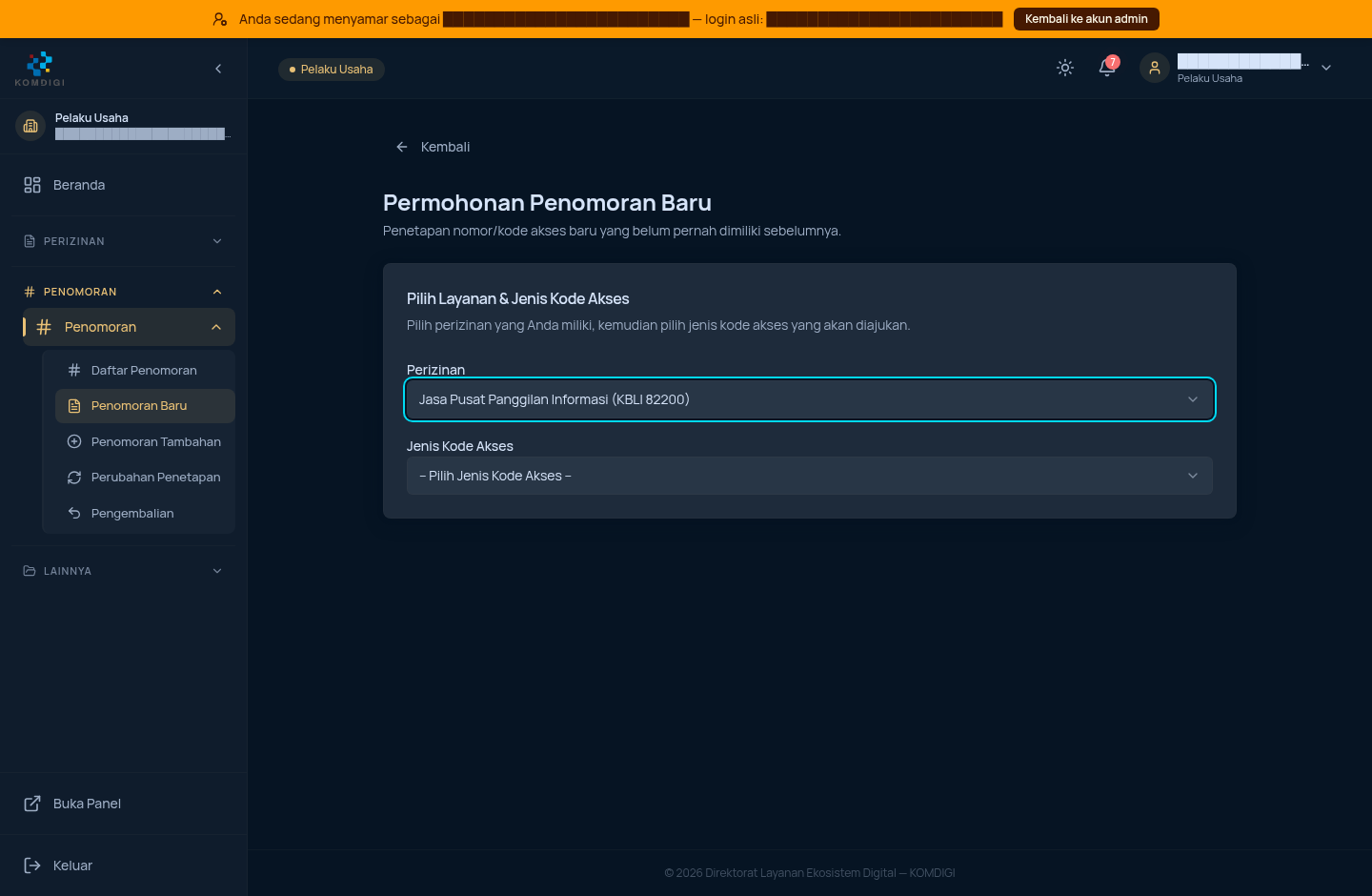Viewport: 1372px width, 896px height.
Task: Open Buka Panel link
Action: pyautogui.click(x=124, y=804)
